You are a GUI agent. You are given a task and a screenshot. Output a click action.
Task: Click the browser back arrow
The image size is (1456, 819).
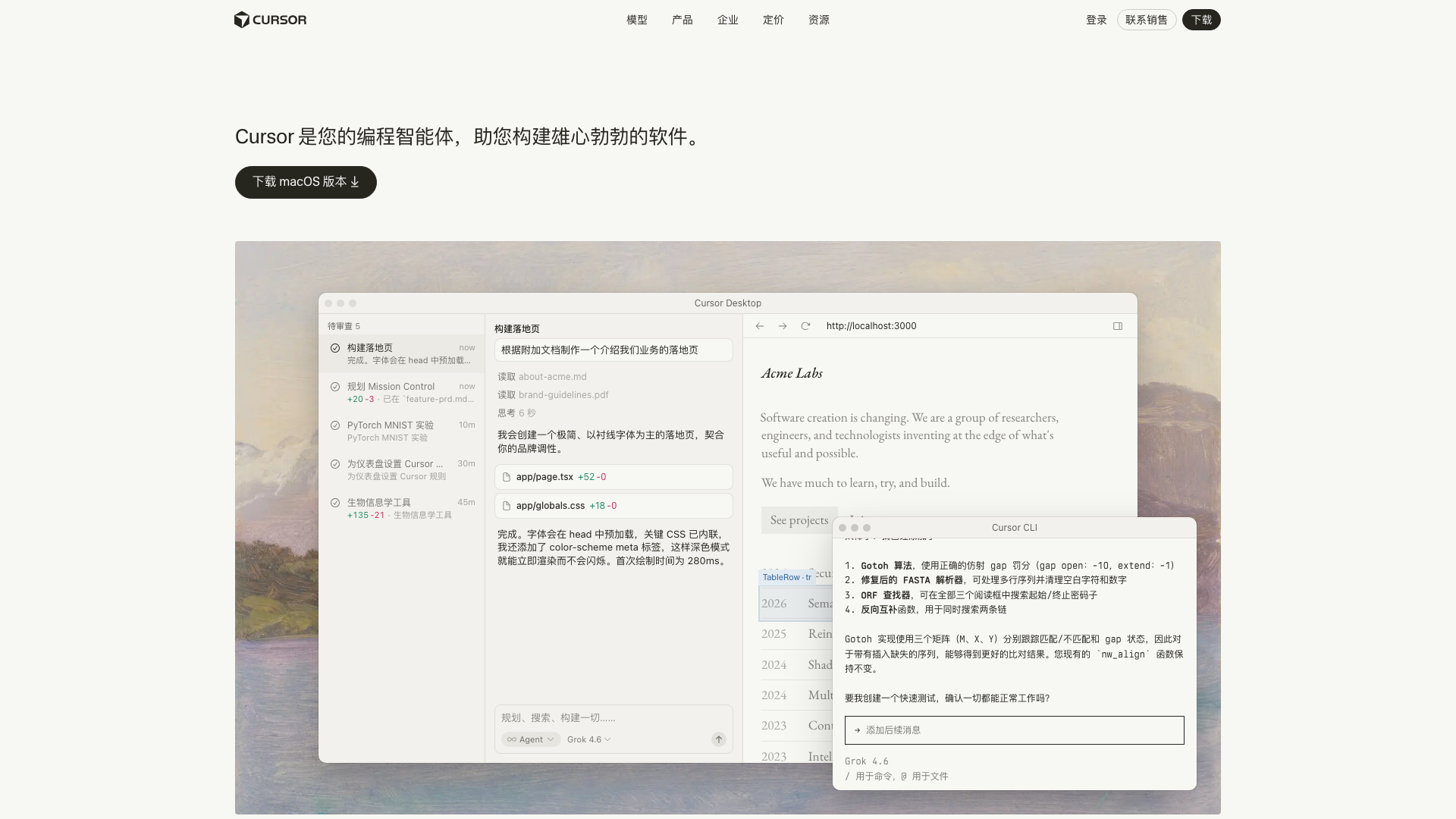tap(759, 326)
